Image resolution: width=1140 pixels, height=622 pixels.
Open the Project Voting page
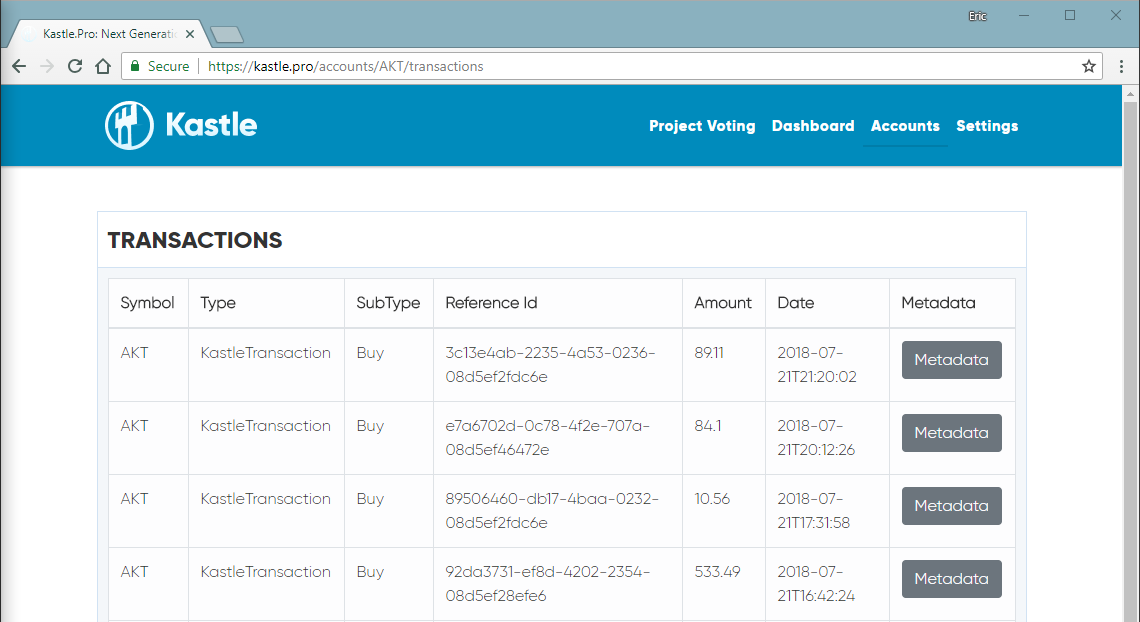[x=702, y=126]
